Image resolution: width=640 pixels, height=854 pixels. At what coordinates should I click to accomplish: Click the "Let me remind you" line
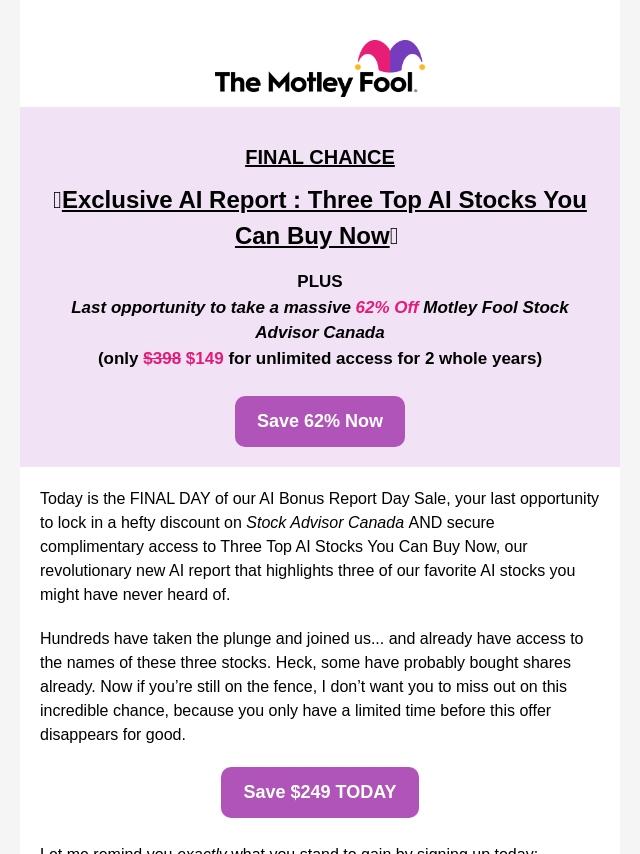tap(106, 849)
